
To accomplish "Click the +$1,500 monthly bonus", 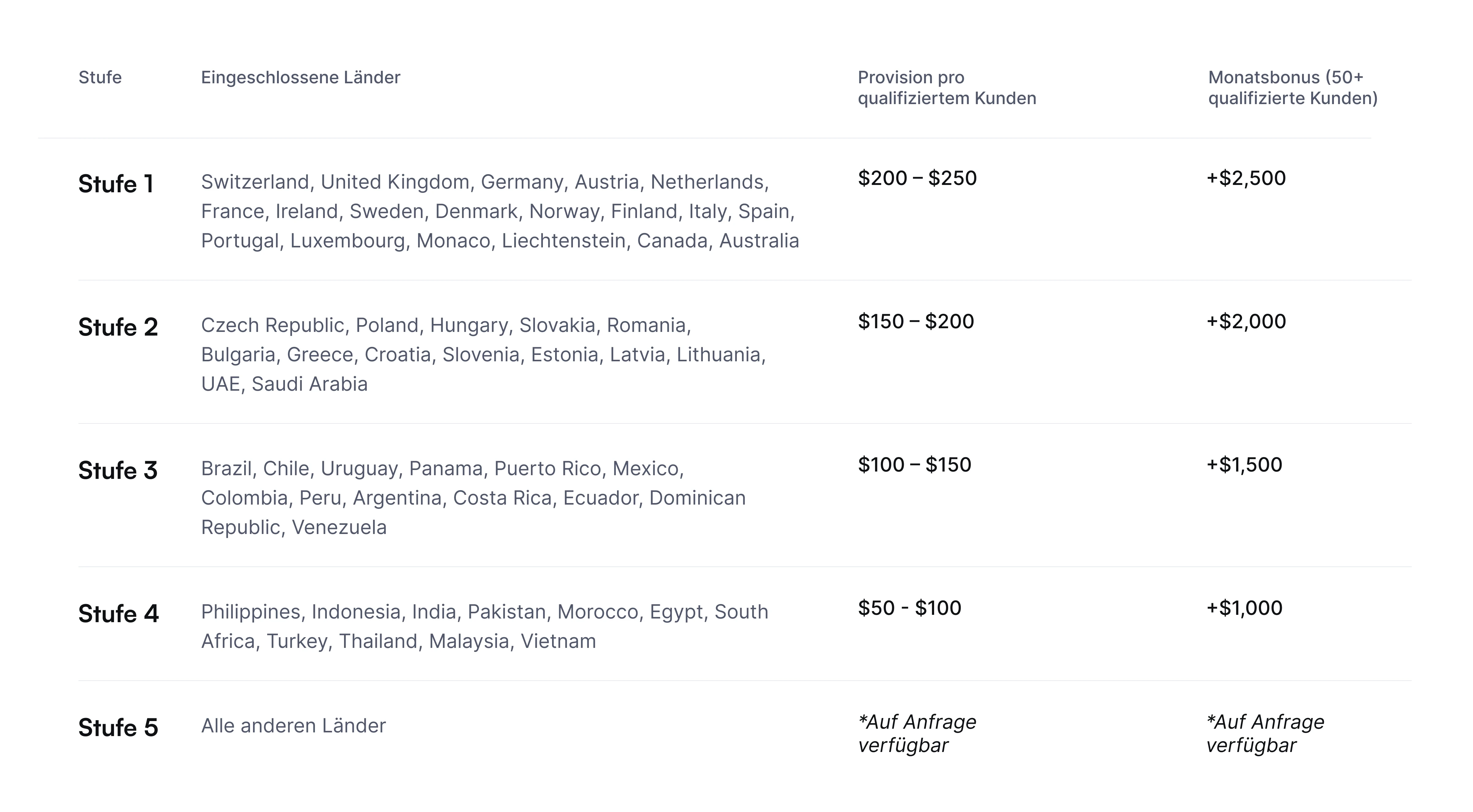I will coord(1244,464).
